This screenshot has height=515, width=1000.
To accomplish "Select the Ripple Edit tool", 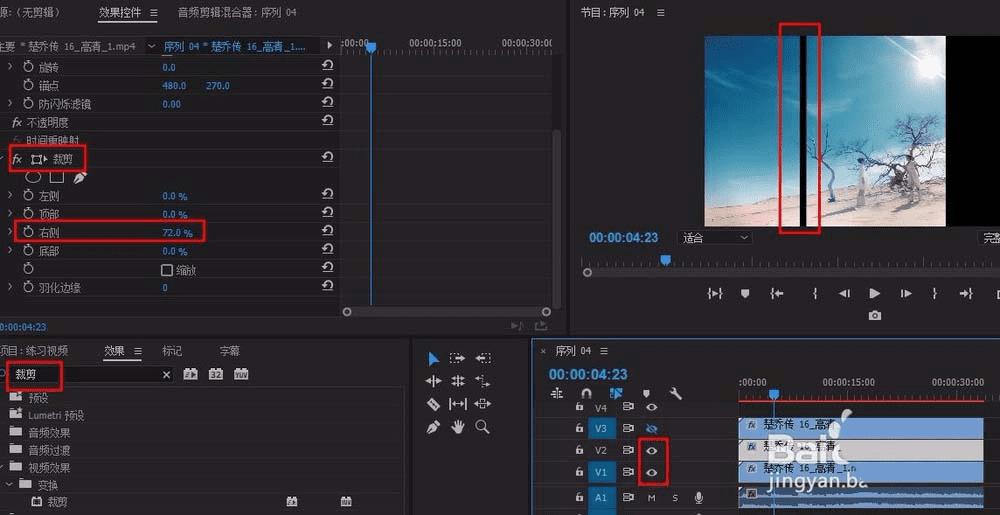I will click(433, 381).
